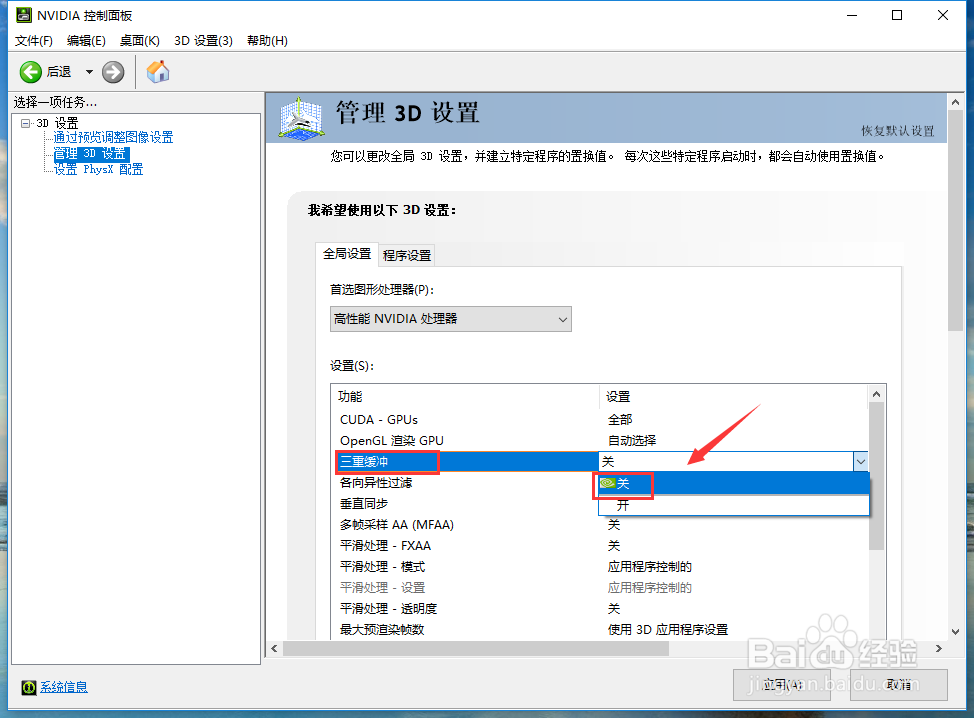The width and height of the screenshot is (974, 718).
Task: Open the 3D 设置(3) menu
Action: pyautogui.click(x=203, y=40)
